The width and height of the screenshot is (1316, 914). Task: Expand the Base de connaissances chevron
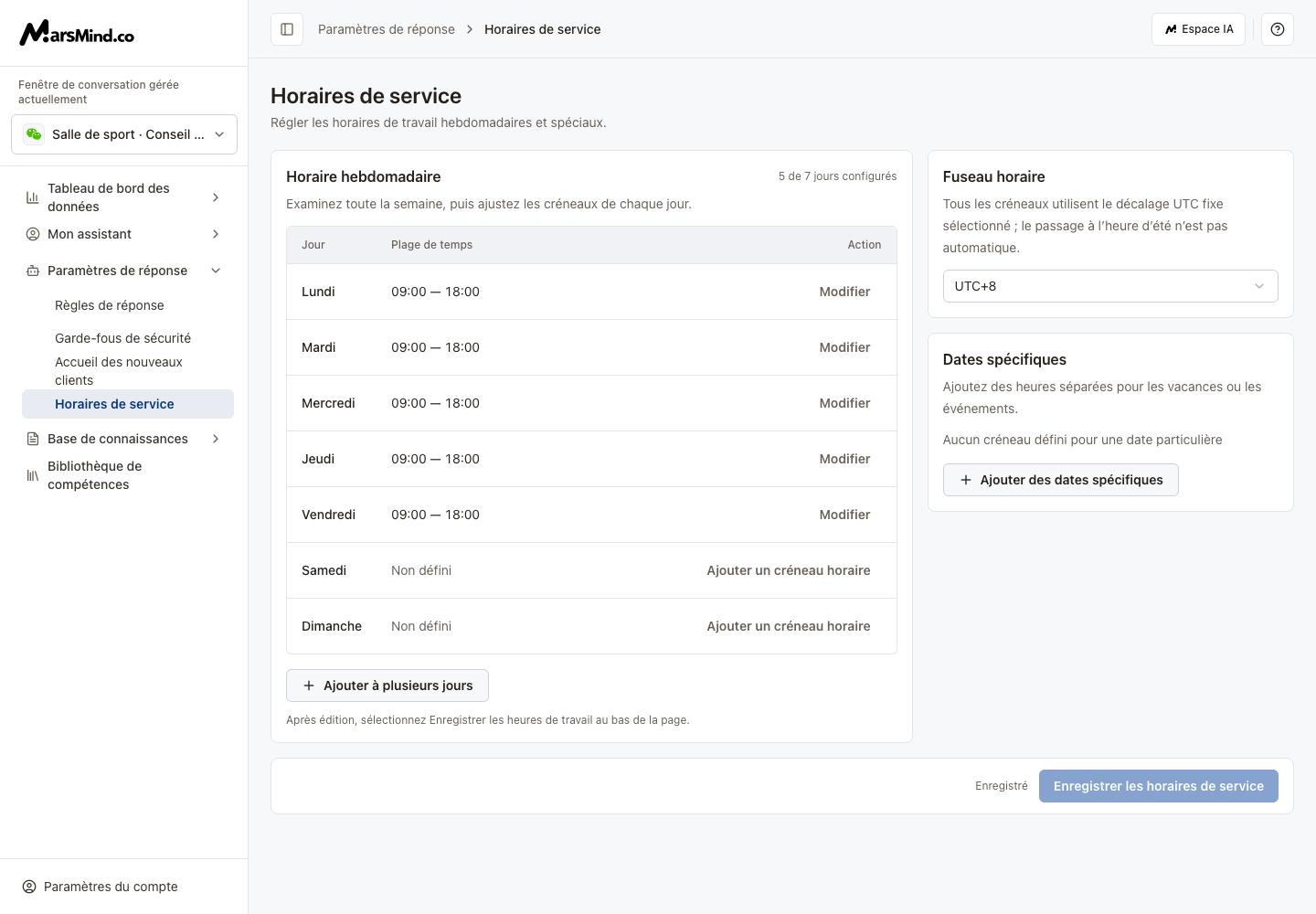pos(216,439)
